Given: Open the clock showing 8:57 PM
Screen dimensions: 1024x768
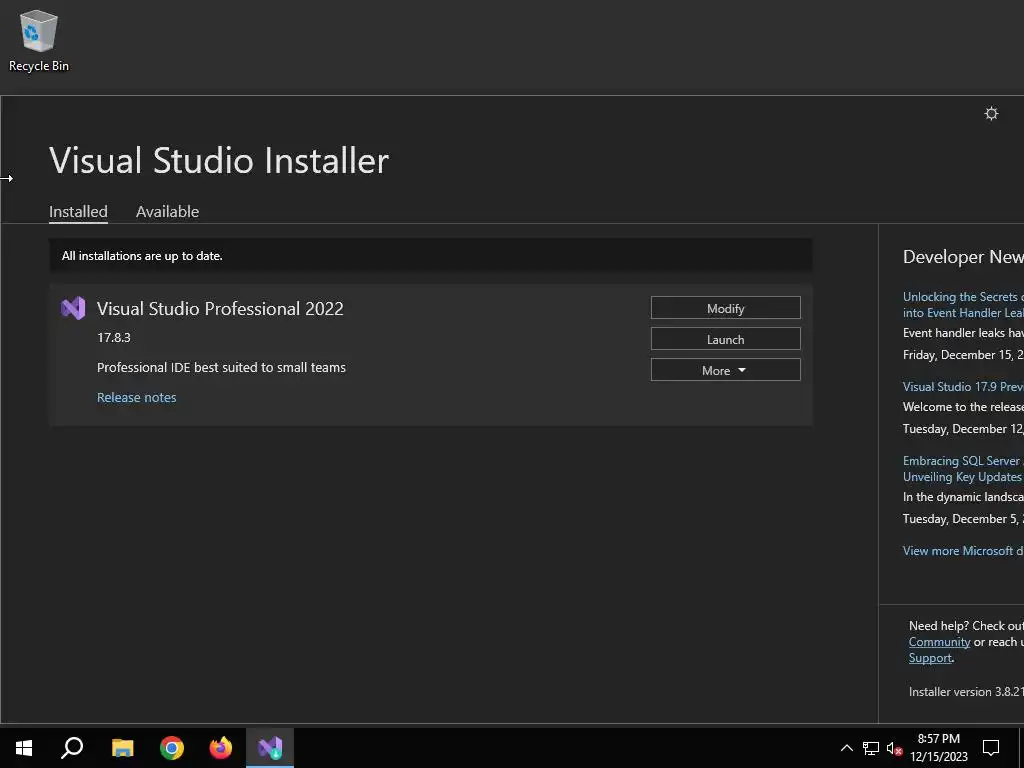Looking at the screenshot, I should [938, 748].
